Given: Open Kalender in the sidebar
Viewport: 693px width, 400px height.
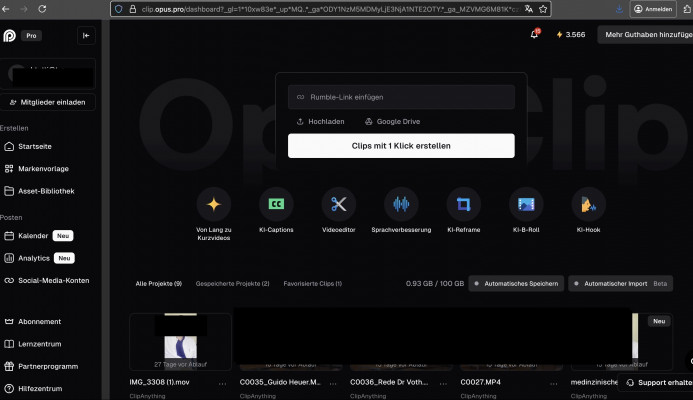Looking at the screenshot, I should (33, 236).
